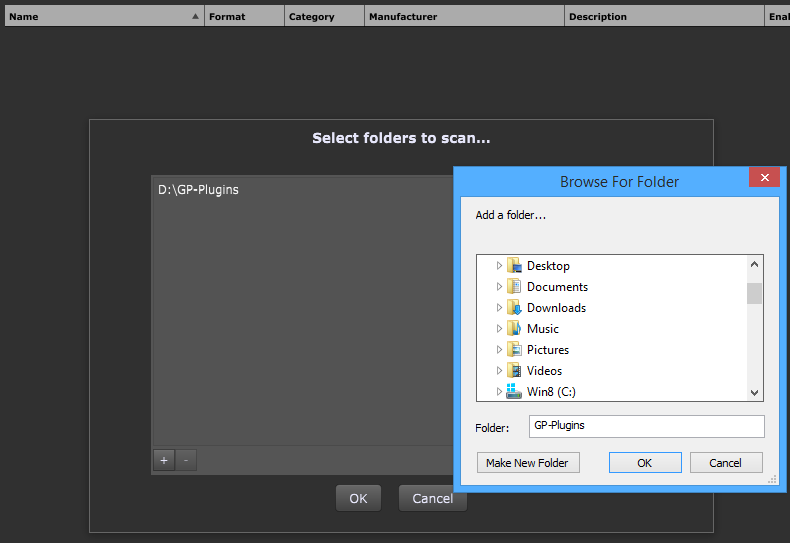Confirm with OK in Browse For Folder

pos(645,462)
